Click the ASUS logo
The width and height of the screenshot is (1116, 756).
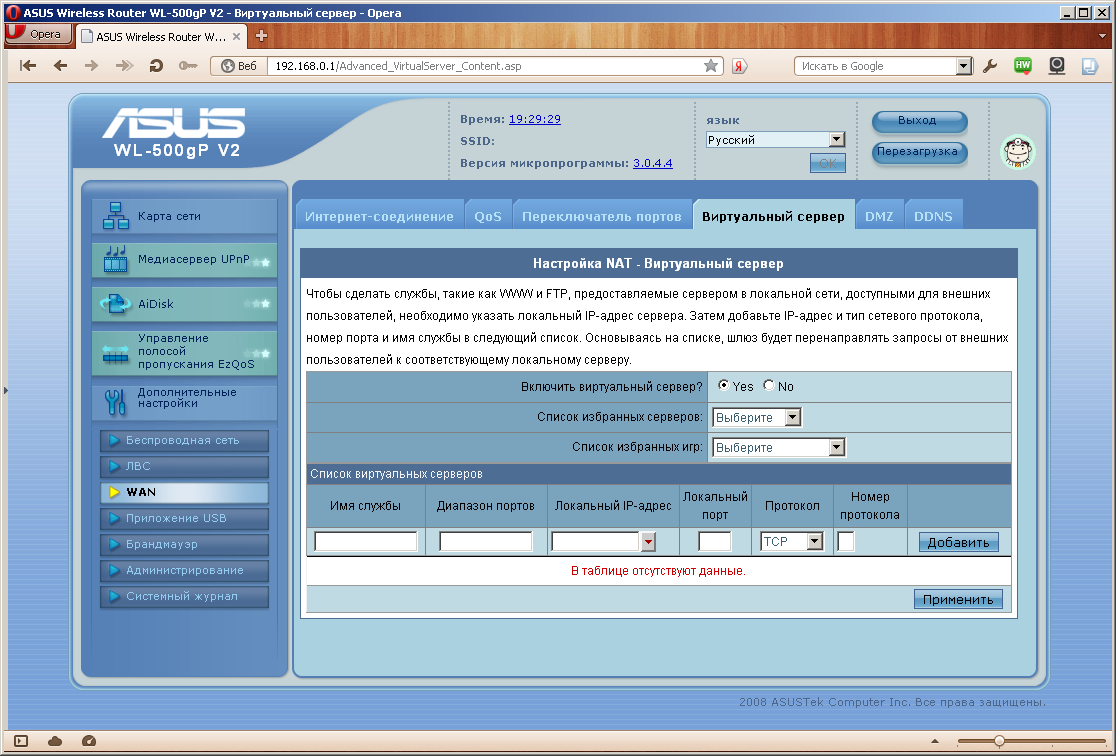coord(175,124)
